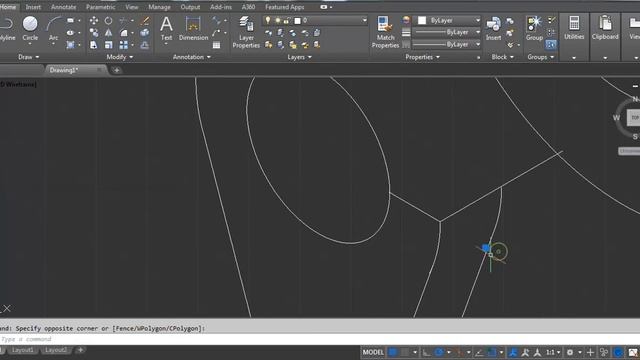This screenshot has width=640, height=360.
Task: Expand the Layers panel title
Action: pos(299,57)
